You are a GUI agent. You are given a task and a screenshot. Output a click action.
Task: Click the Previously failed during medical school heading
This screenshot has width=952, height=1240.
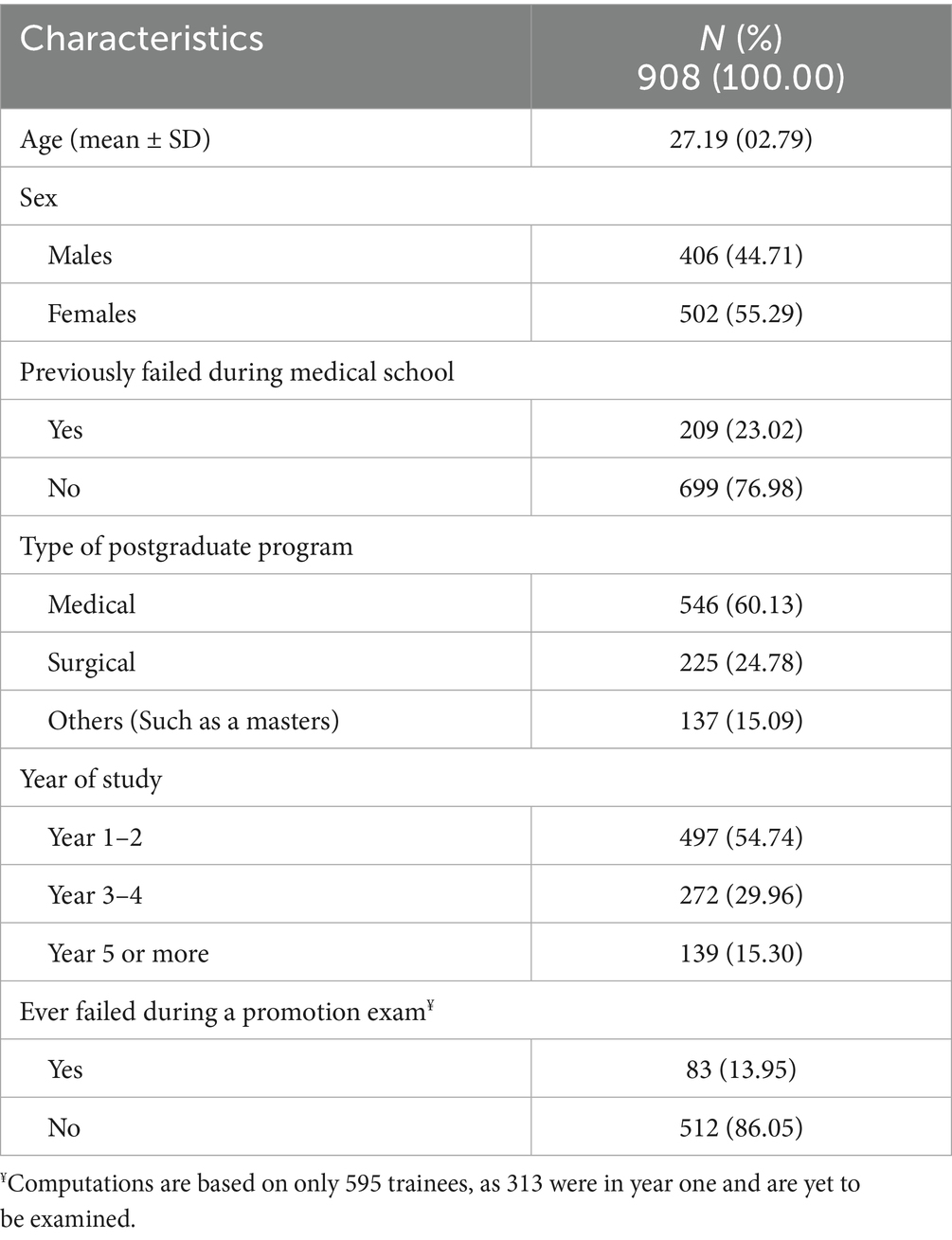237,371
